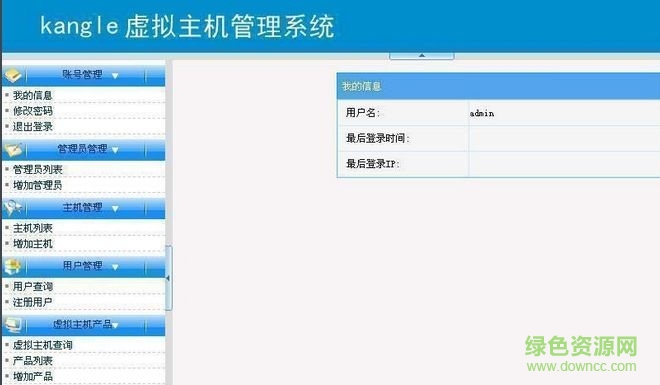Go to 增加主机
Image resolution: width=660 pixels, height=385 pixels.
click(x=33, y=244)
